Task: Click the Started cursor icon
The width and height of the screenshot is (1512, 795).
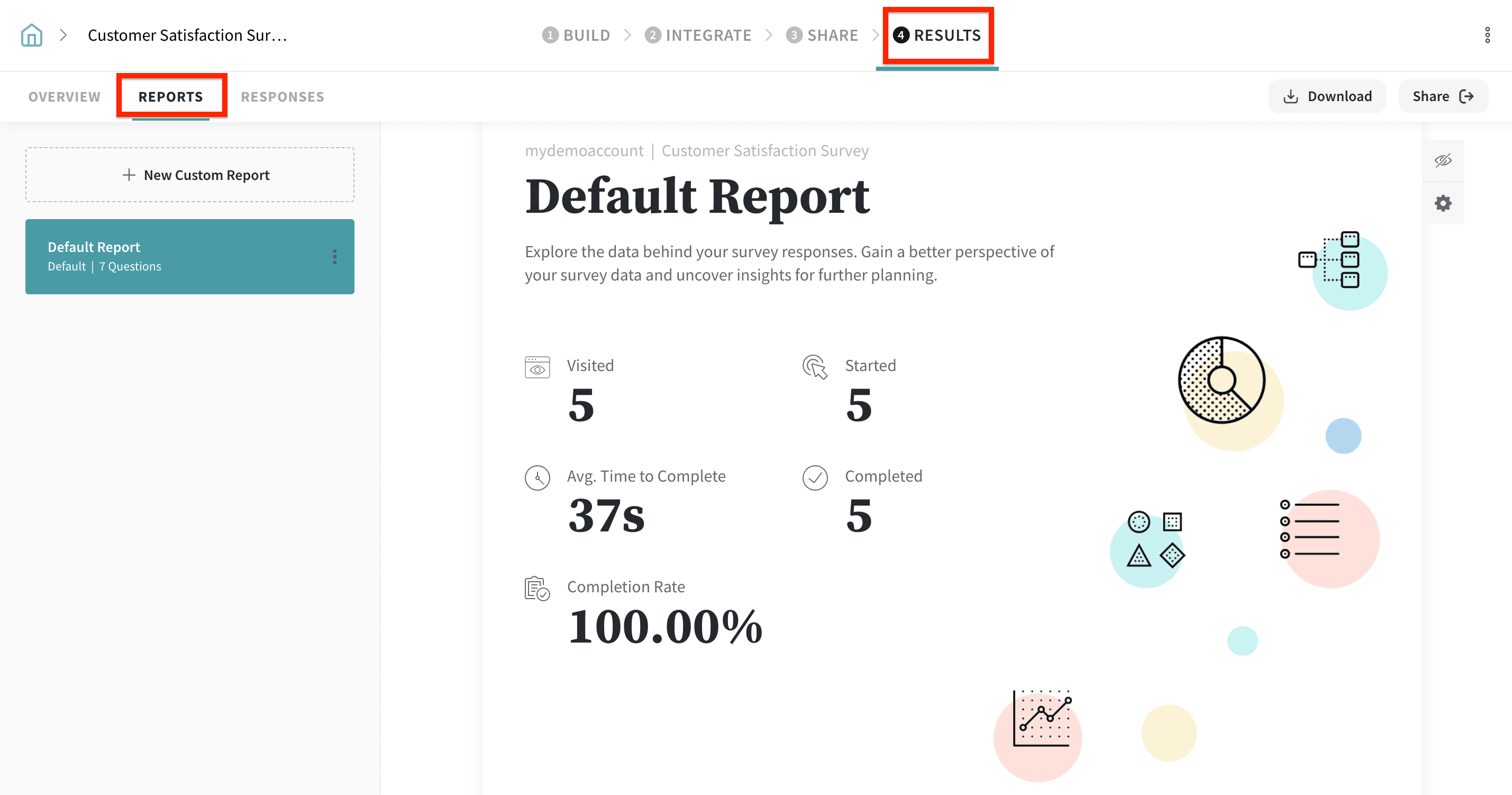Action: [x=815, y=367]
